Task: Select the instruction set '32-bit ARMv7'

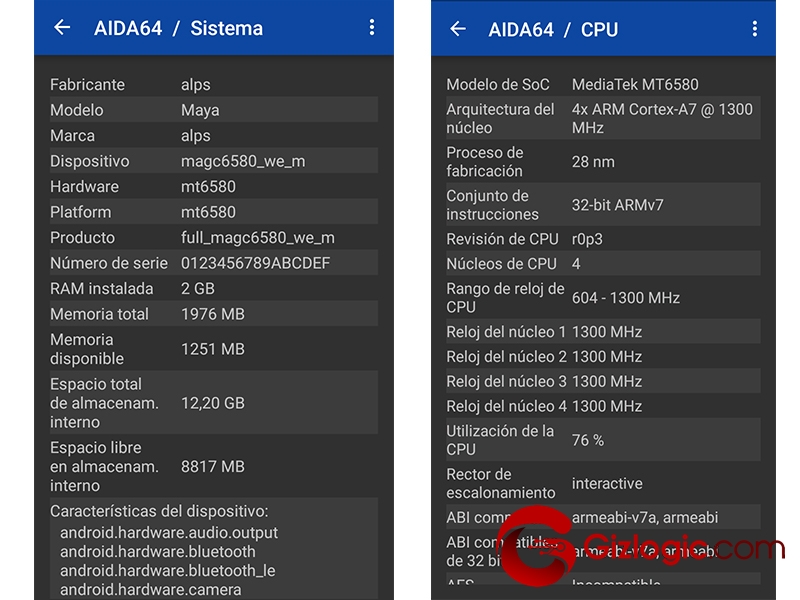Action: tap(617, 205)
